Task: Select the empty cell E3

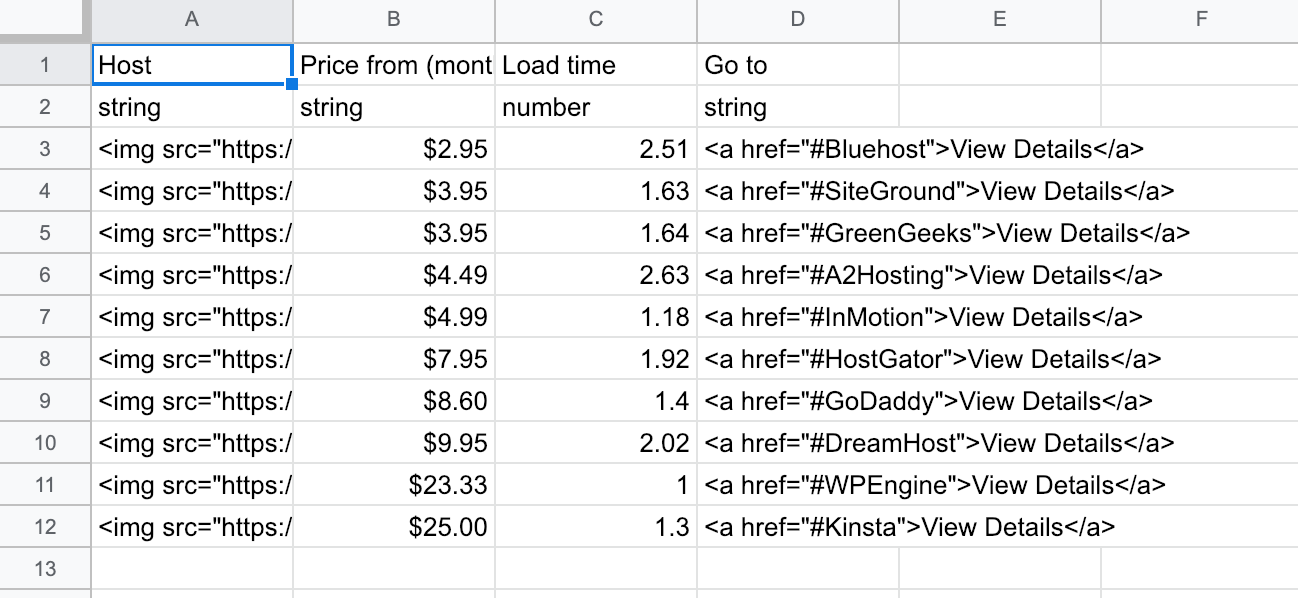Action: pyautogui.click(x=998, y=148)
